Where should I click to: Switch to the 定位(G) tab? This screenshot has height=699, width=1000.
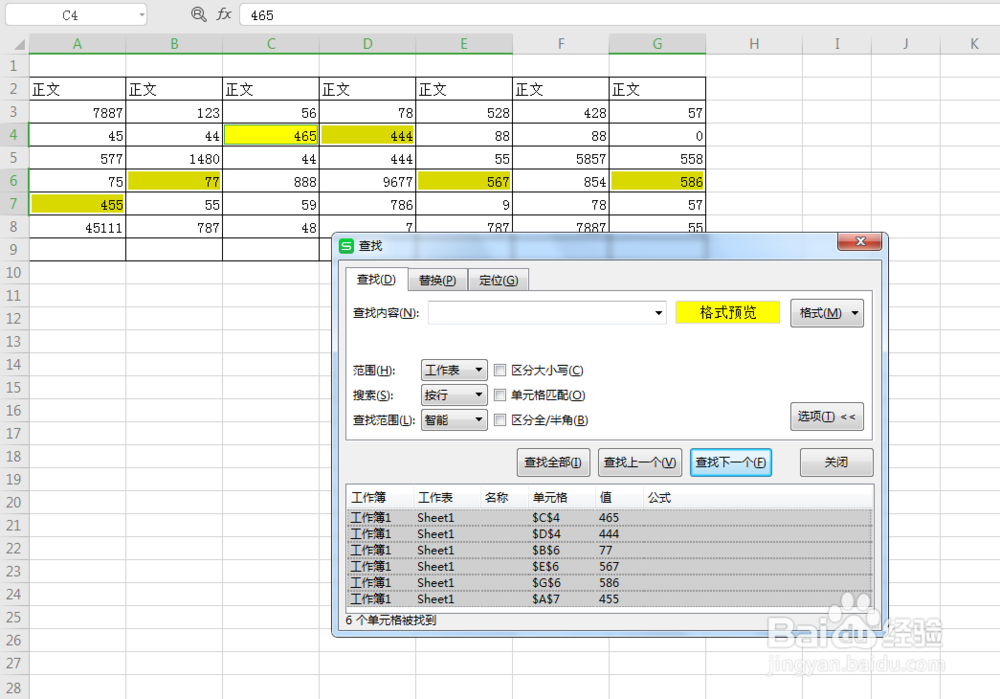tap(499, 280)
